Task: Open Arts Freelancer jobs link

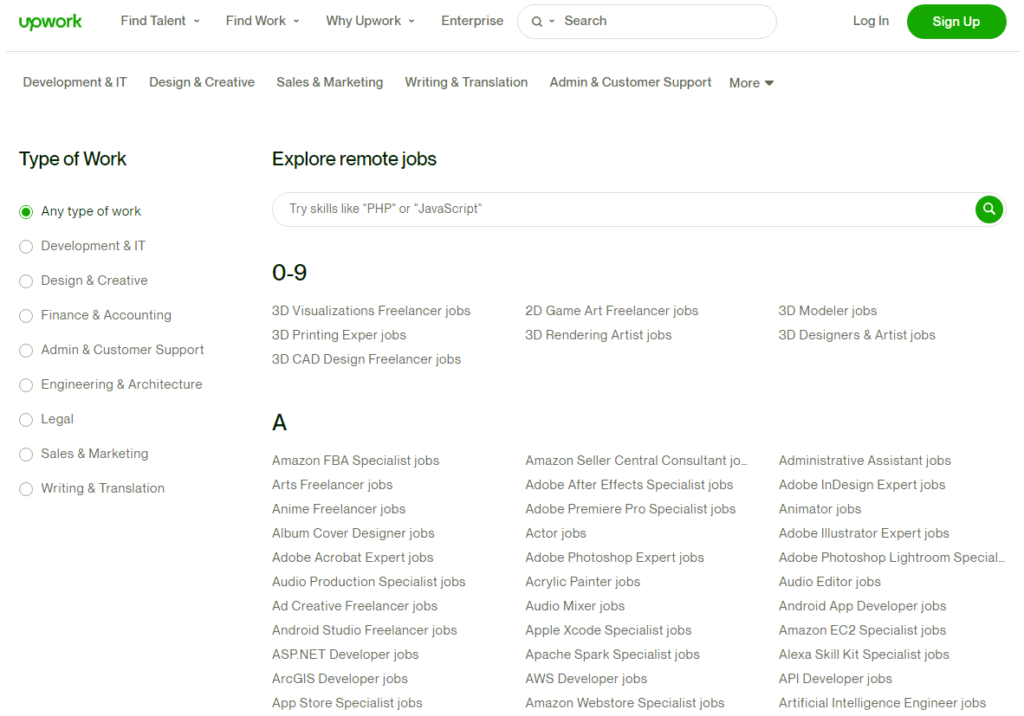Action: pyautogui.click(x=332, y=485)
